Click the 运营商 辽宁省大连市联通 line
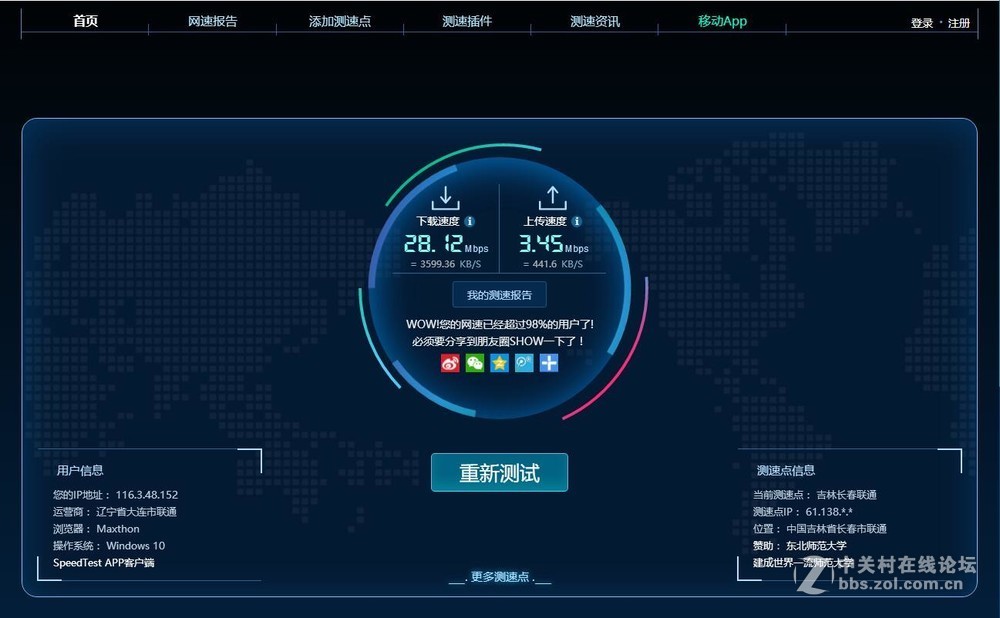1000x618 pixels. pyautogui.click(x=115, y=511)
